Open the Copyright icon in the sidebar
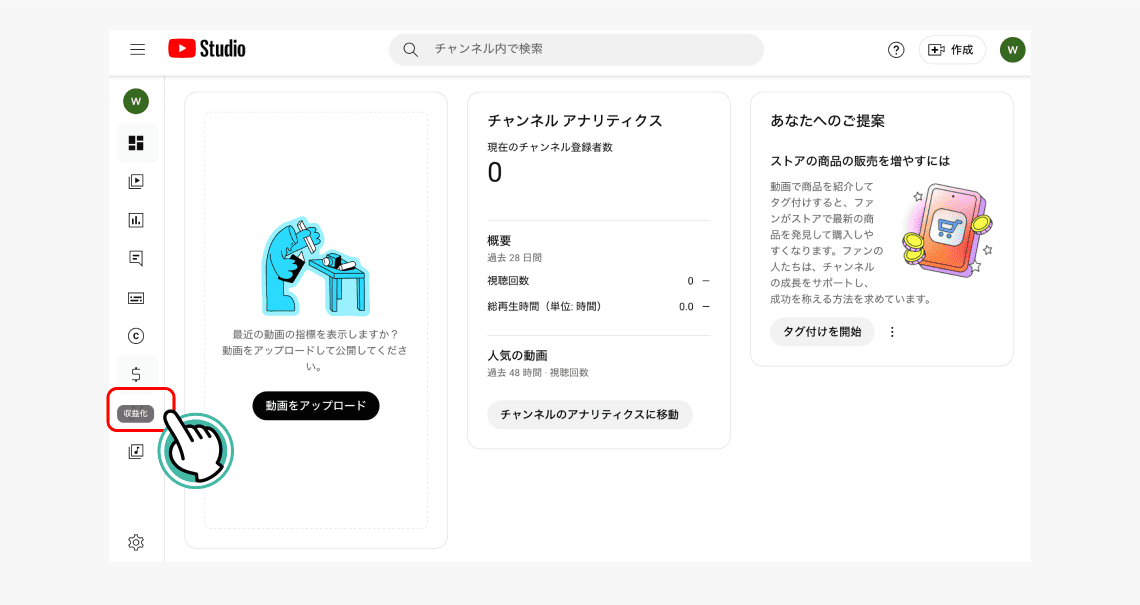Image resolution: width=1140 pixels, height=605 pixels. point(136,336)
